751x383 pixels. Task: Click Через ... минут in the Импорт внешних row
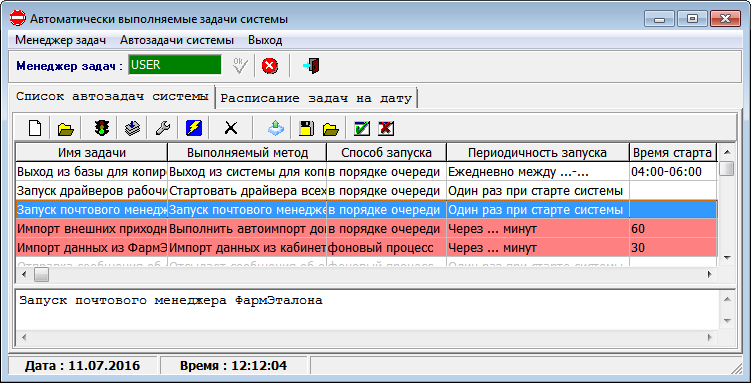coord(537,229)
